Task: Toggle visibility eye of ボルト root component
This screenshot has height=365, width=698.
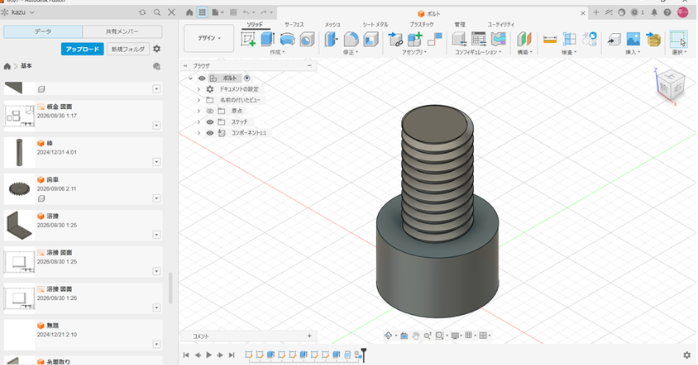Action: [x=202, y=78]
